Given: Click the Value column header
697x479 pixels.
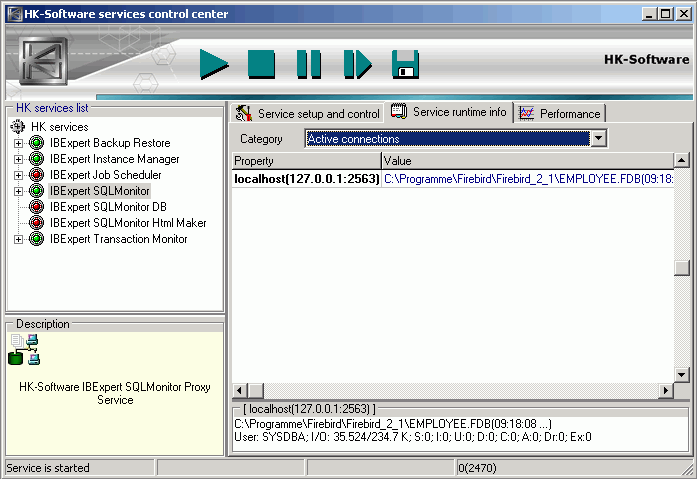Looking at the screenshot, I should (x=528, y=161).
